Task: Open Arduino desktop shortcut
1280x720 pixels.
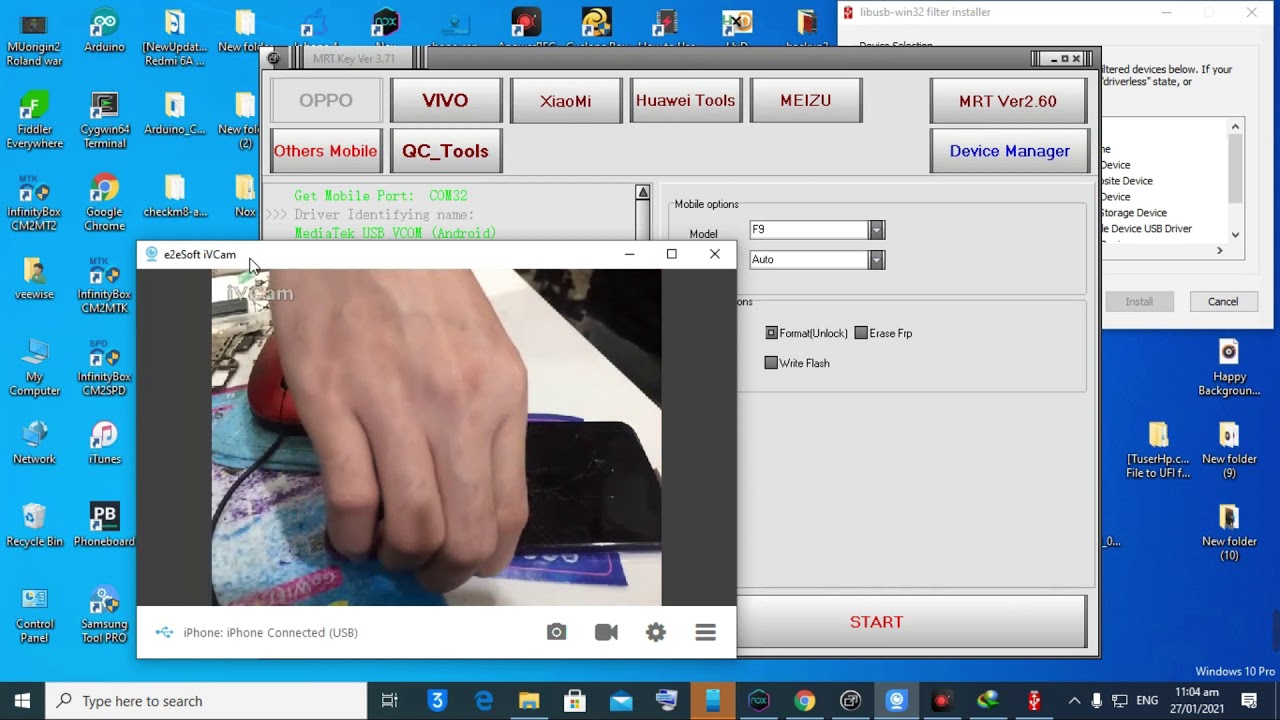Action: point(104,33)
